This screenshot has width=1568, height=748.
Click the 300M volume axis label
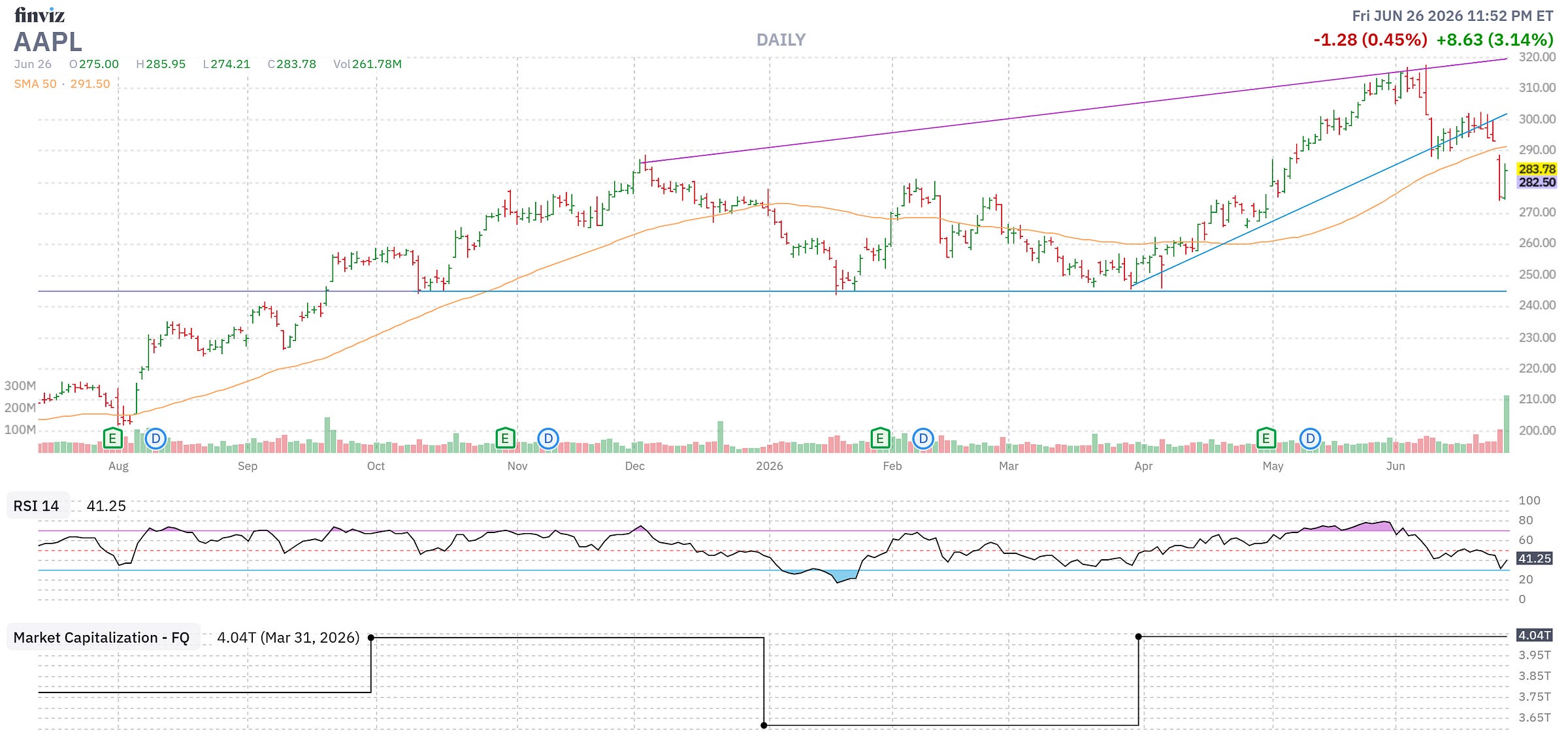pos(20,385)
